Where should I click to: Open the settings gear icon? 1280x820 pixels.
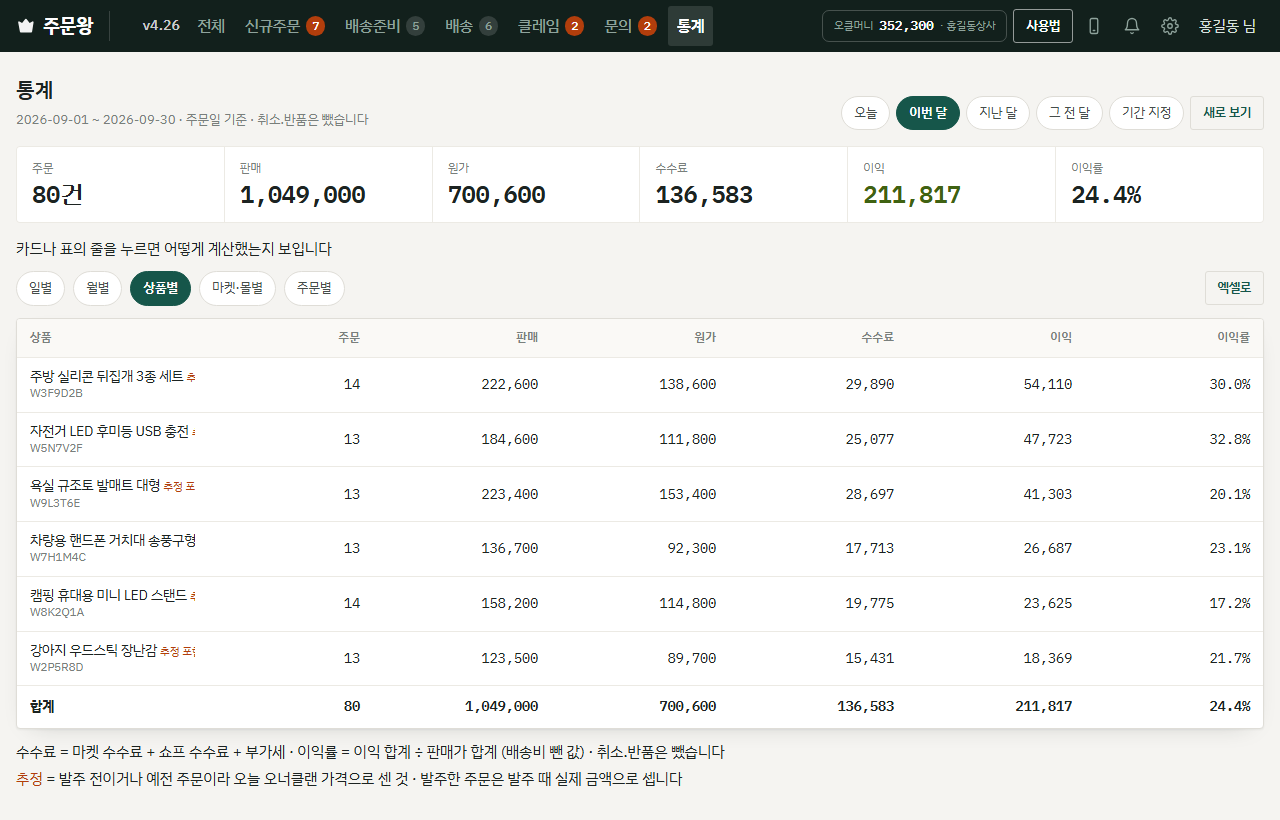coord(1170,26)
